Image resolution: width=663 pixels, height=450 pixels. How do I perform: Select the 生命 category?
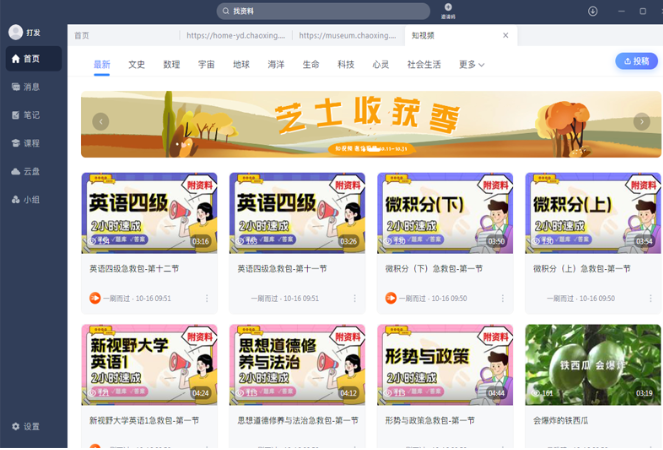(311, 65)
